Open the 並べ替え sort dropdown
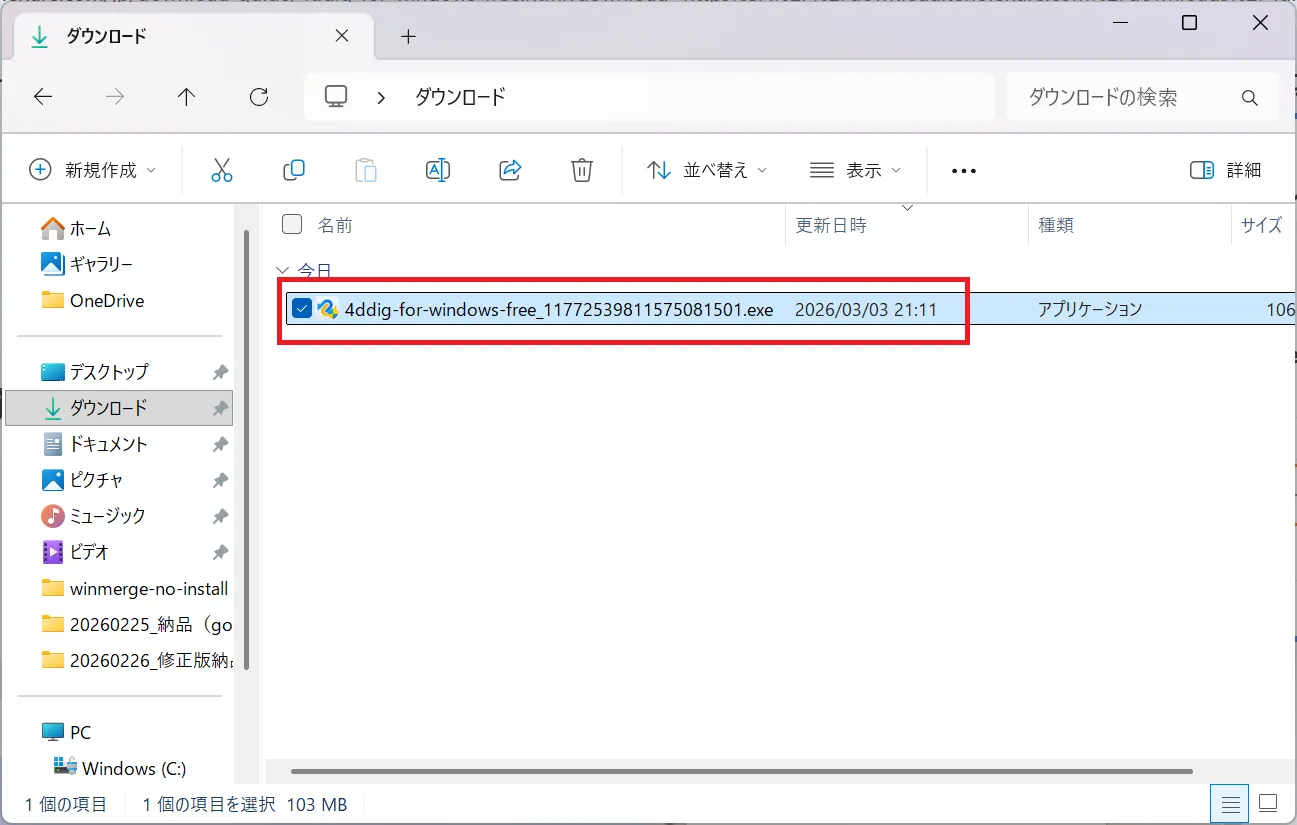 point(706,170)
